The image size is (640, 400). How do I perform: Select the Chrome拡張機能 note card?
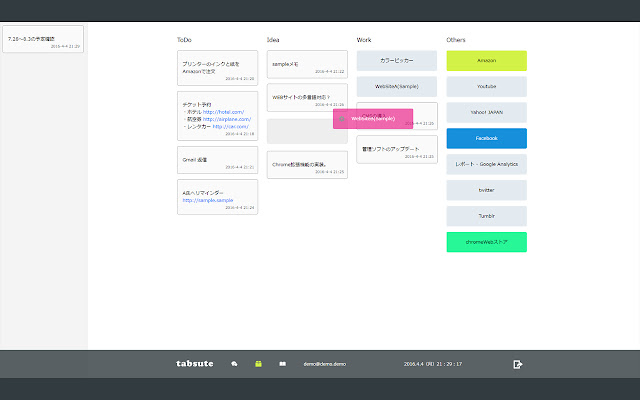[x=307, y=165]
